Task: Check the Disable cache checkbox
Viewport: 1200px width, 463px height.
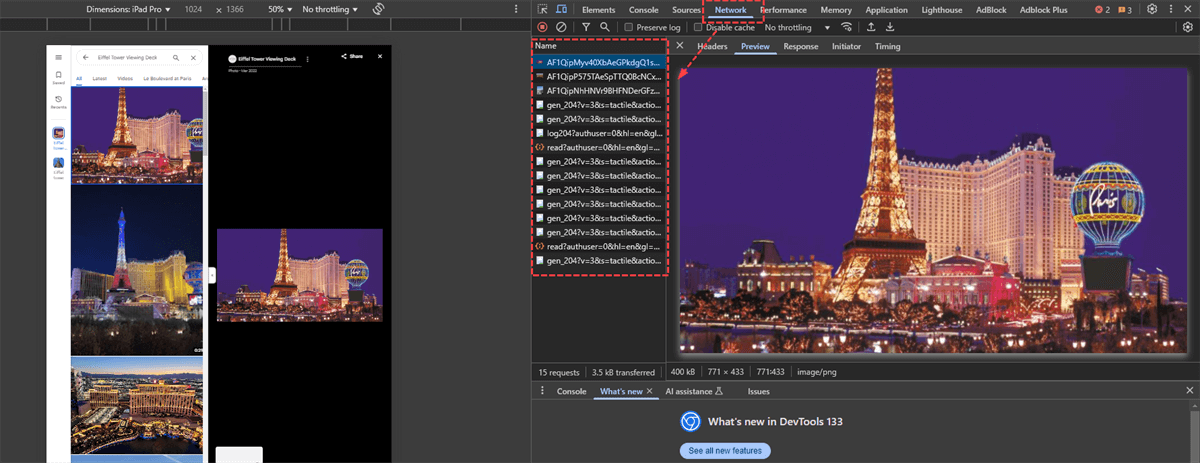Action: pos(699,27)
